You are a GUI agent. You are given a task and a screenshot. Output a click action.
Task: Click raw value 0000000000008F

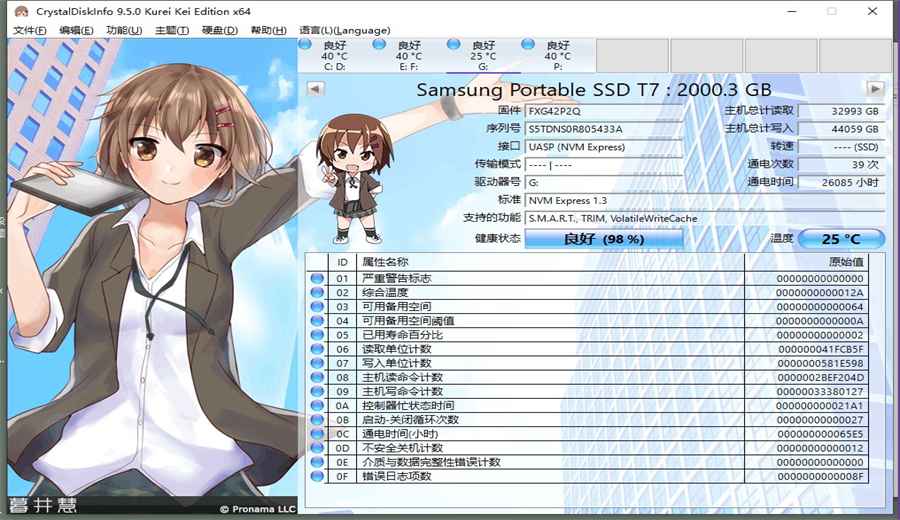820,476
